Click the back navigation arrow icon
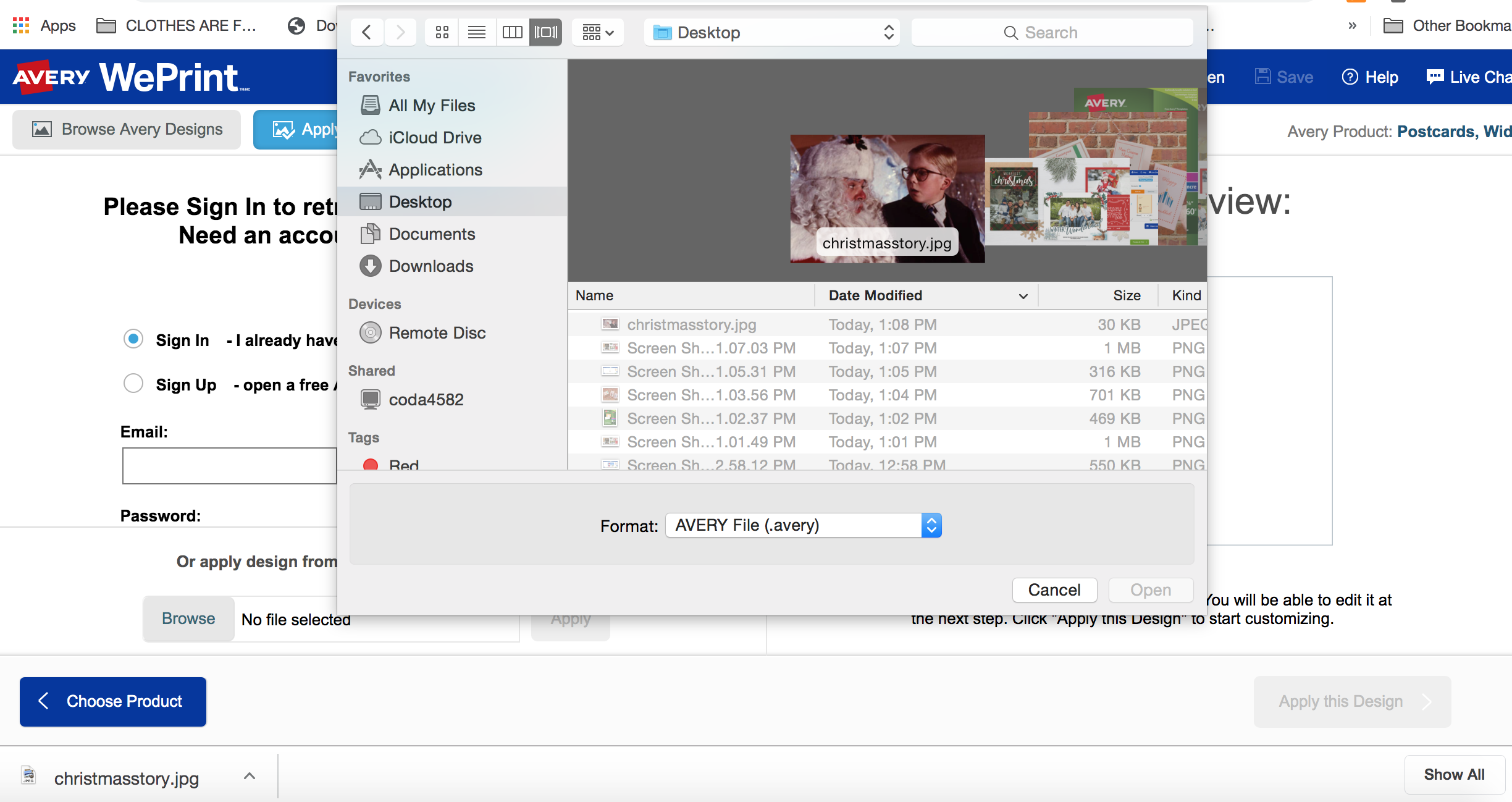 pyautogui.click(x=367, y=31)
